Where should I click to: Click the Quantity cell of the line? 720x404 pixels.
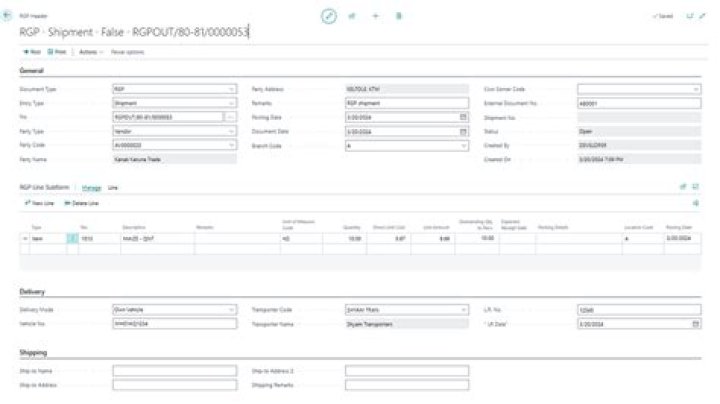[x=344, y=239]
